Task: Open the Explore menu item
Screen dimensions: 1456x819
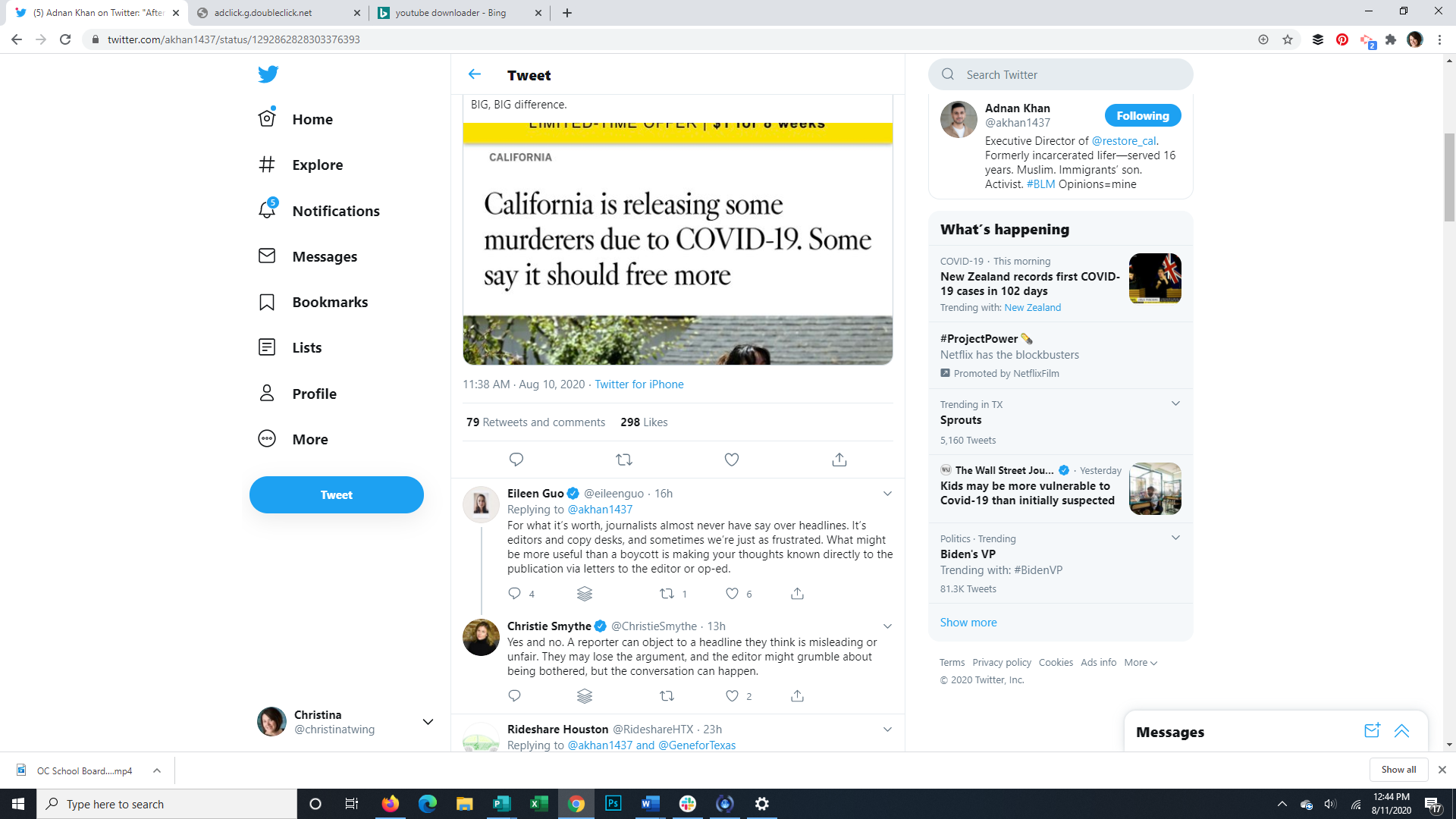Action: [x=317, y=165]
